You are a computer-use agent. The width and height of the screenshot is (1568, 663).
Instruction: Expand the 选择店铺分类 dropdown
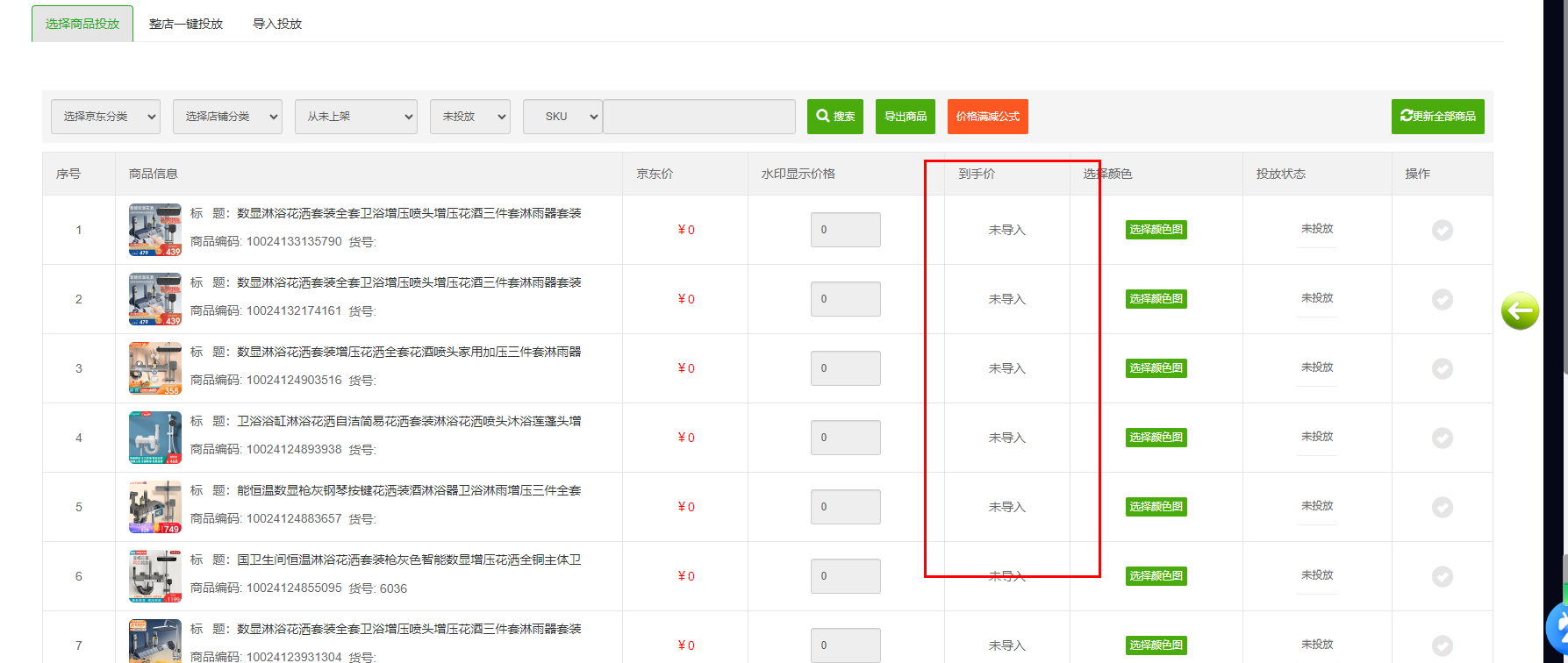pyautogui.click(x=227, y=117)
